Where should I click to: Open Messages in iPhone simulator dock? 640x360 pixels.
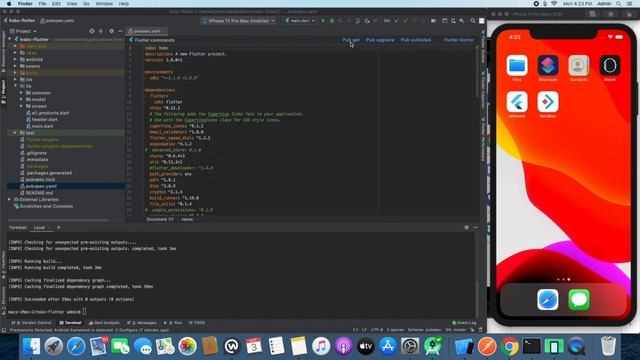(x=579, y=300)
